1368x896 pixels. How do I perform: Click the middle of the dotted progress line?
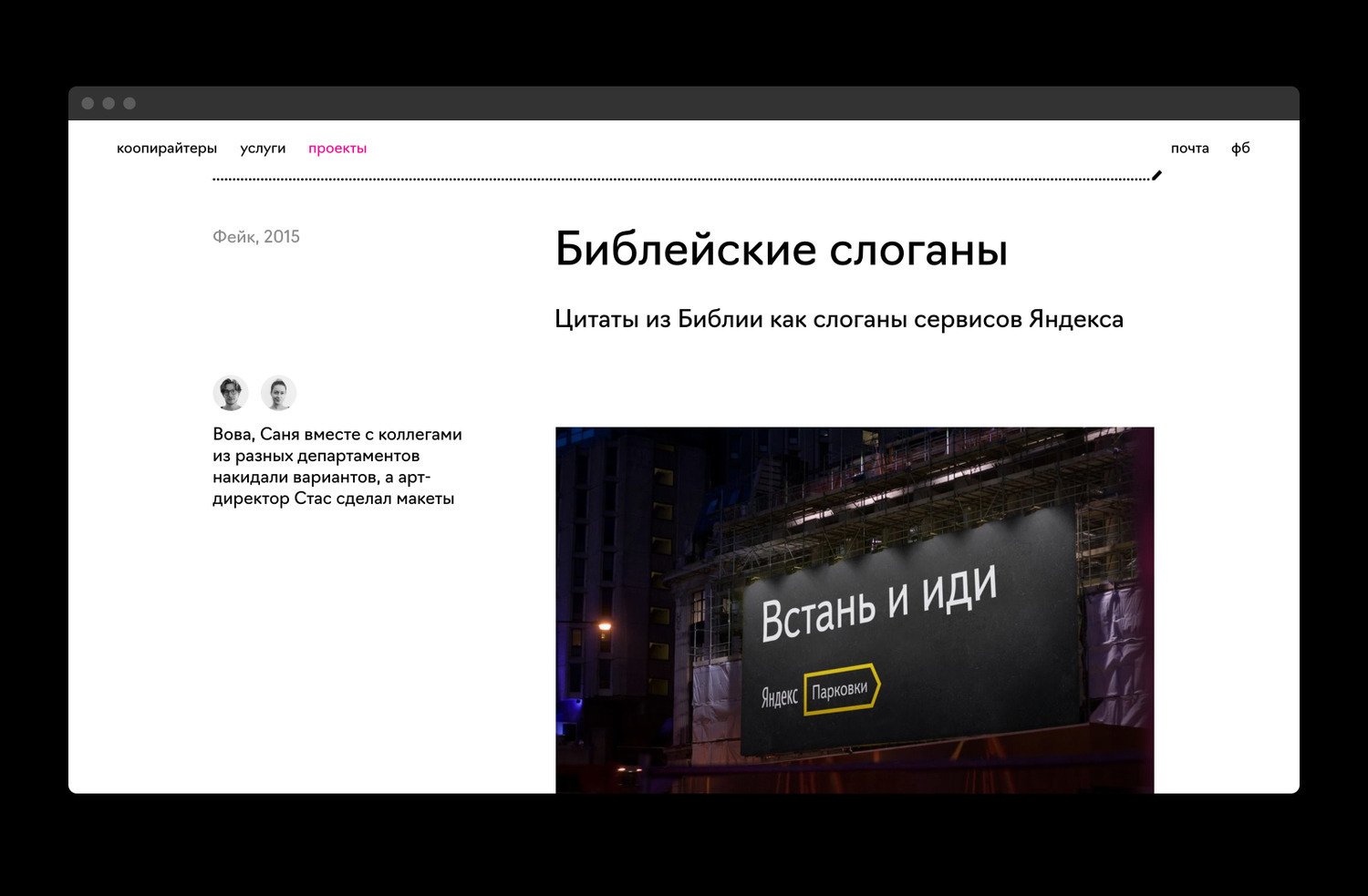[681, 180]
